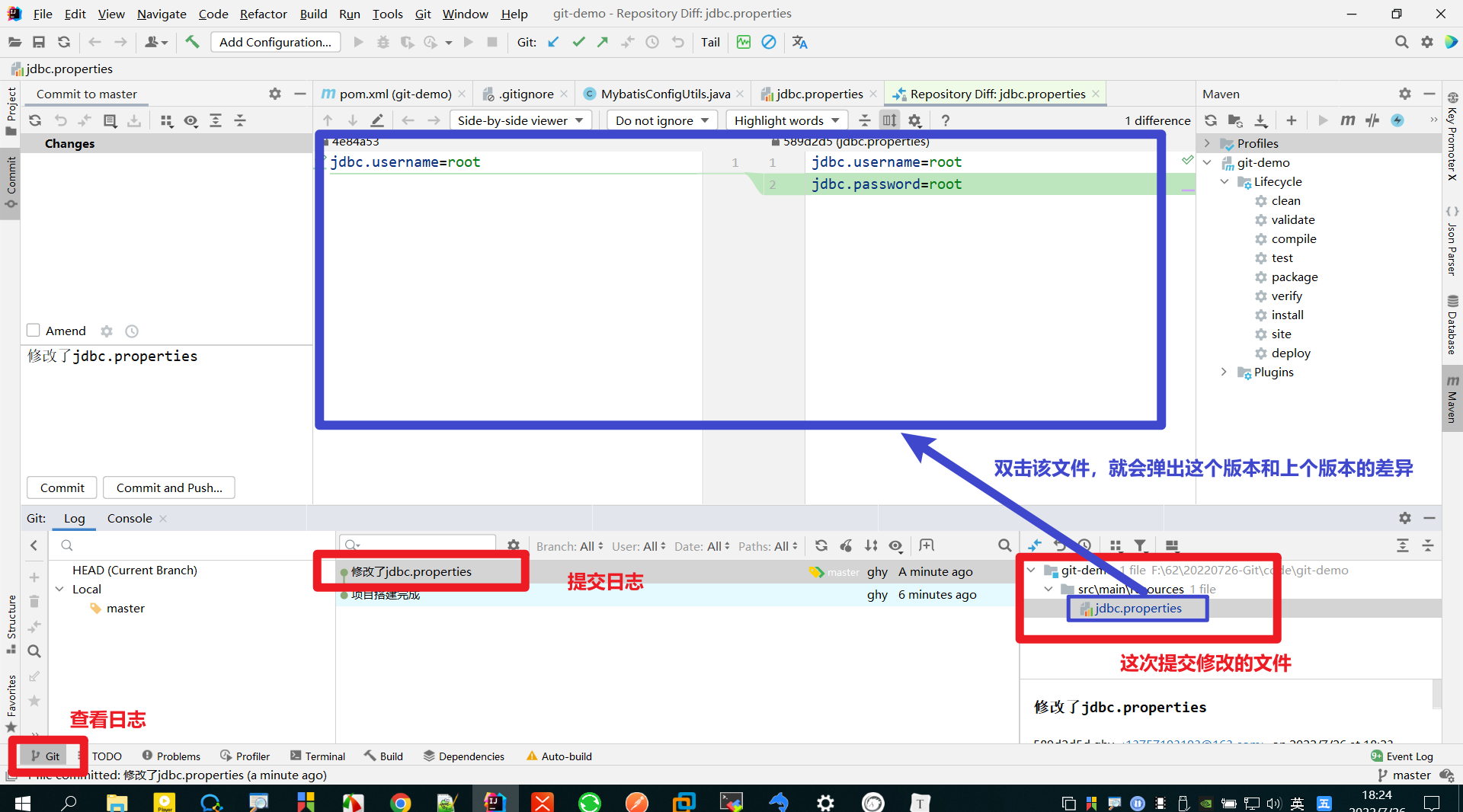This screenshot has width=1463, height=812.
Task: Refresh the commit Changes list
Action: (x=35, y=121)
